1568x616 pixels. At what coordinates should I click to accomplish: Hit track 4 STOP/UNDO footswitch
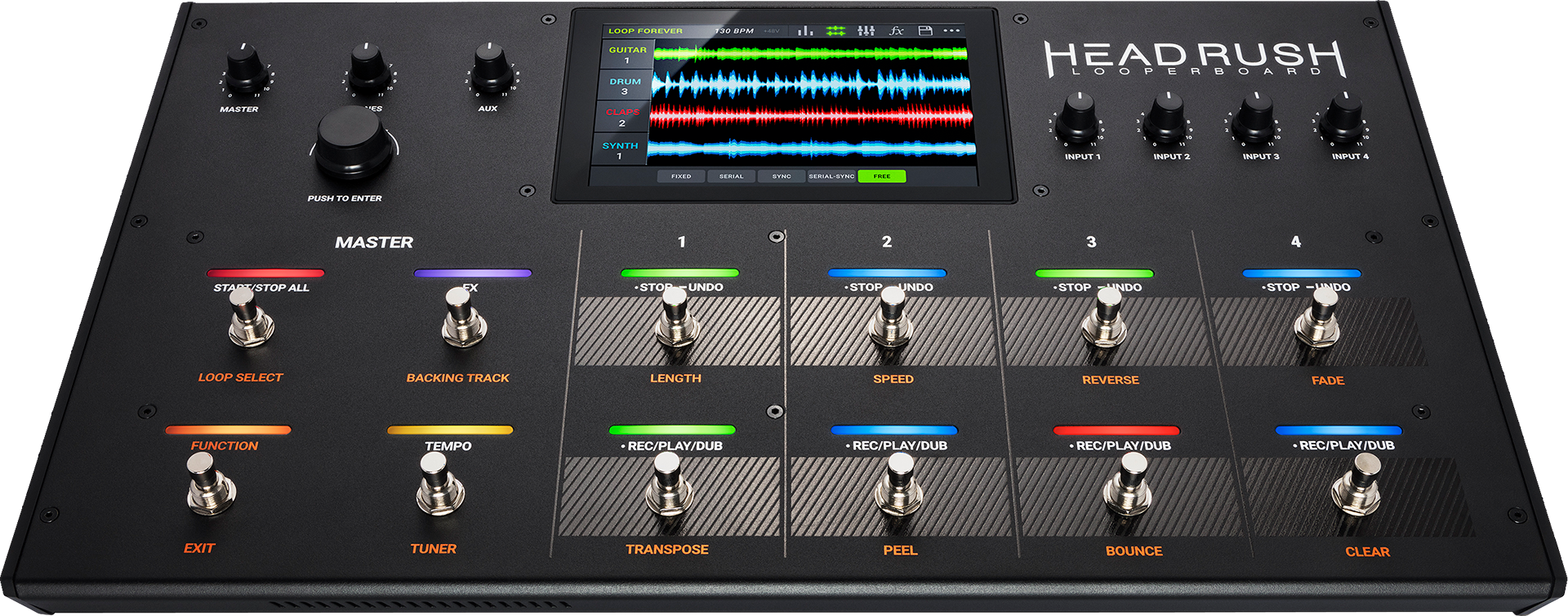point(1317,319)
